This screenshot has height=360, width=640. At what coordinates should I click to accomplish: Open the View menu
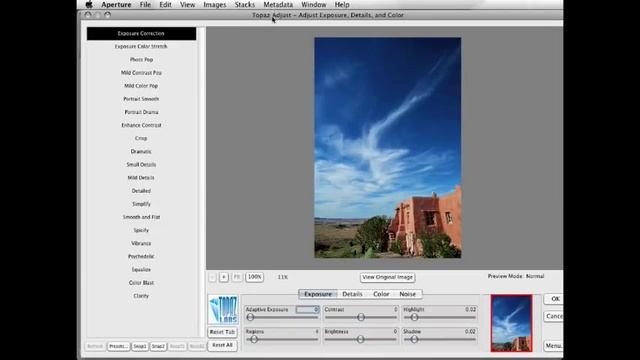point(187,5)
